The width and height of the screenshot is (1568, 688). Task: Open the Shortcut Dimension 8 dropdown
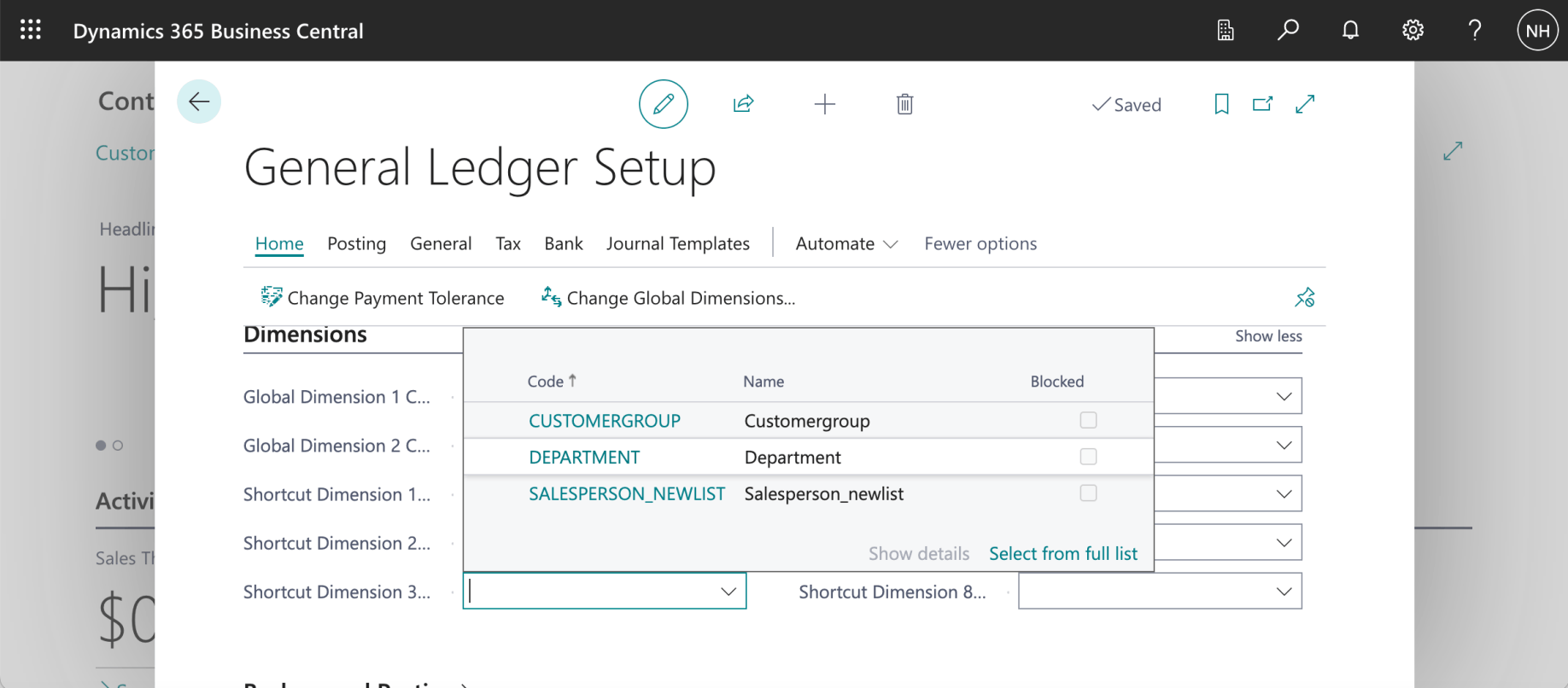pyautogui.click(x=1283, y=592)
